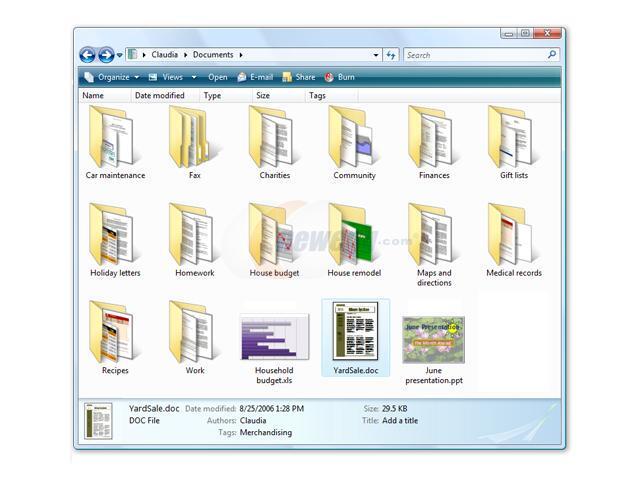This screenshot has height=480, width=640.
Task: Click the E-mail toolbar button
Action: pyautogui.click(x=255, y=77)
